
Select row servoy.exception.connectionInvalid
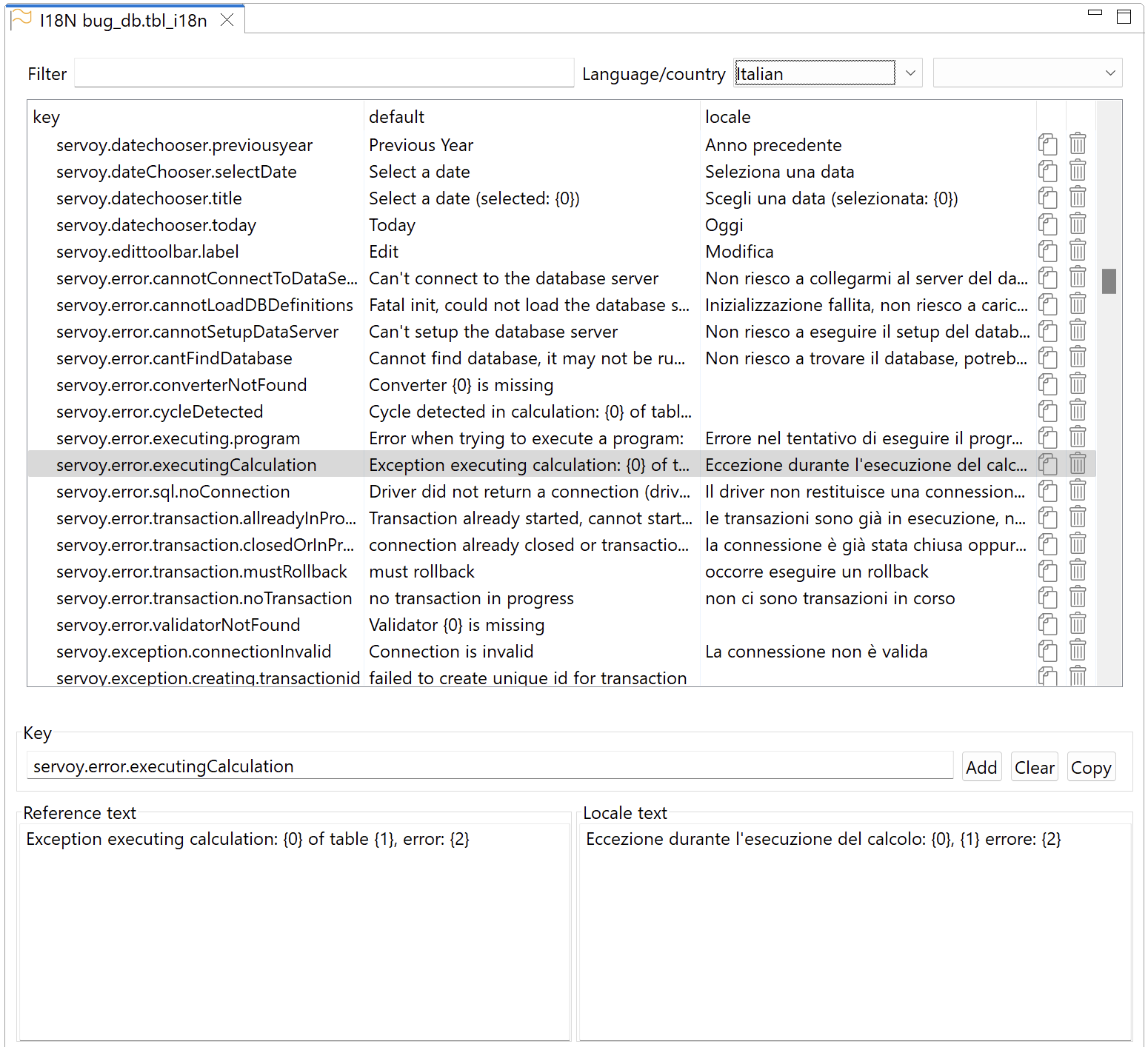tap(561, 651)
